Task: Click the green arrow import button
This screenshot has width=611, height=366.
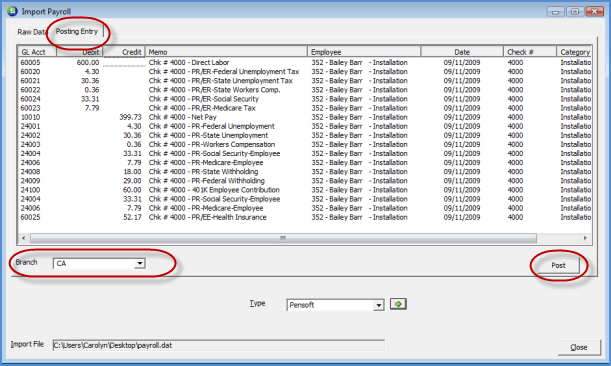Action: coord(398,304)
